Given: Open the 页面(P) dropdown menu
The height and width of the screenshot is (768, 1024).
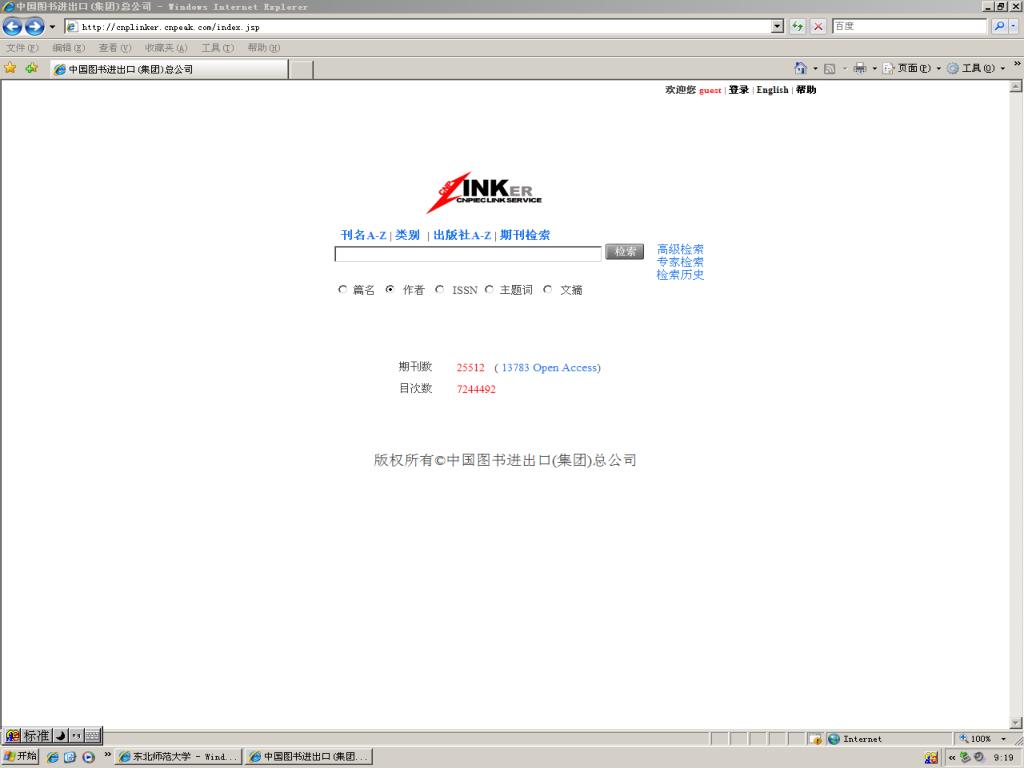Looking at the screenshot, I should (912, 69).
